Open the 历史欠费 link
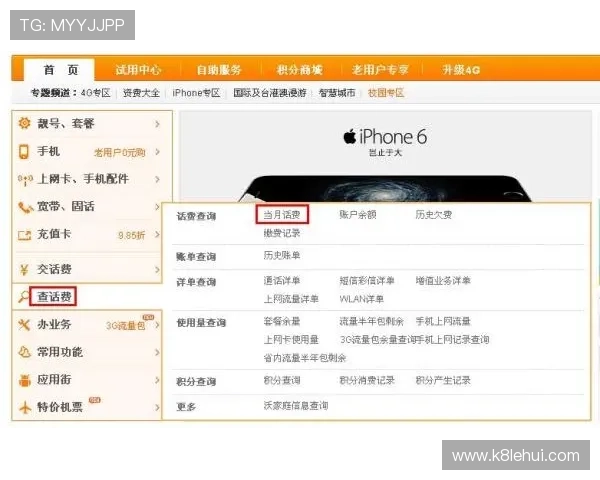 434,215
